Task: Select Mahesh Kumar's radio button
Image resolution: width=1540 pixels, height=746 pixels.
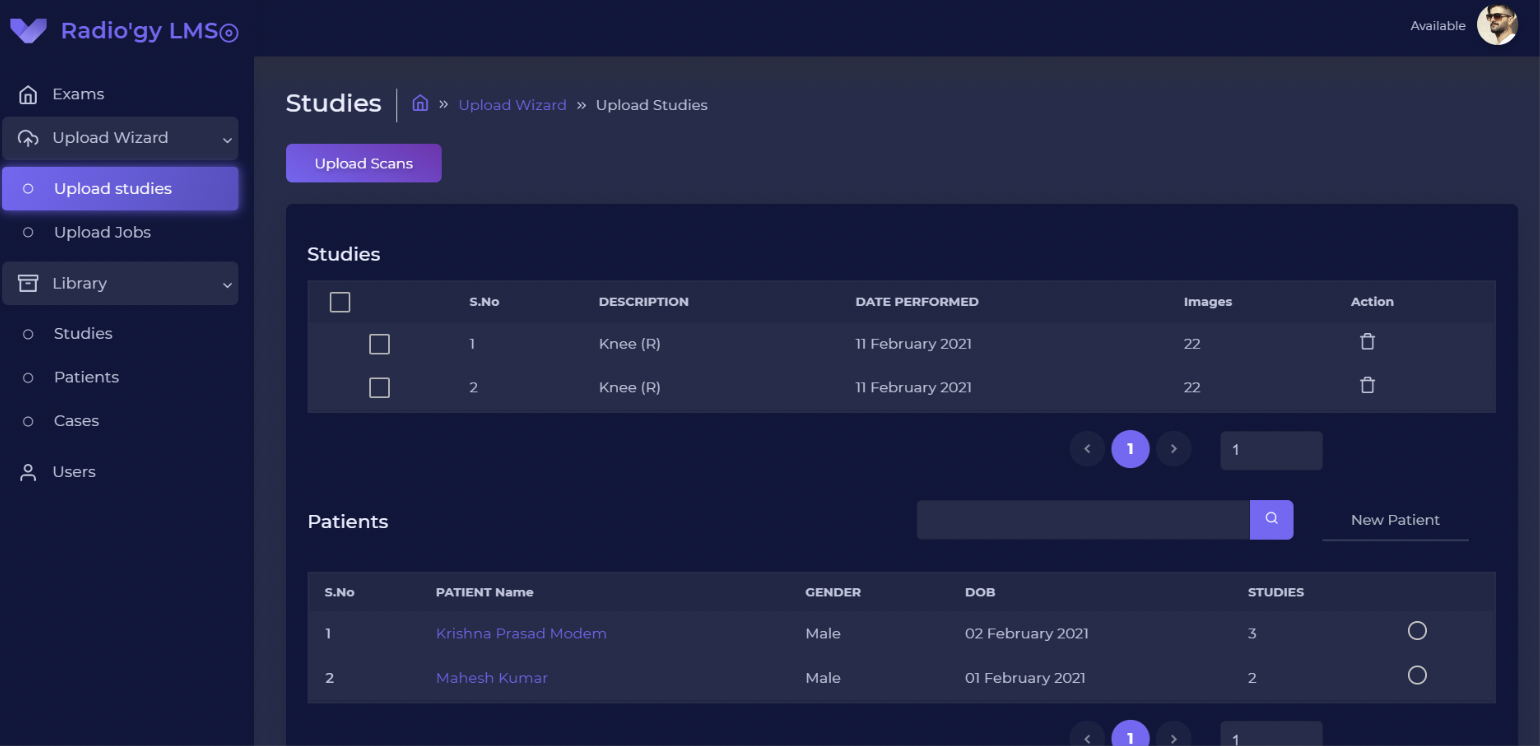Action: click(x=1416, y=675)
